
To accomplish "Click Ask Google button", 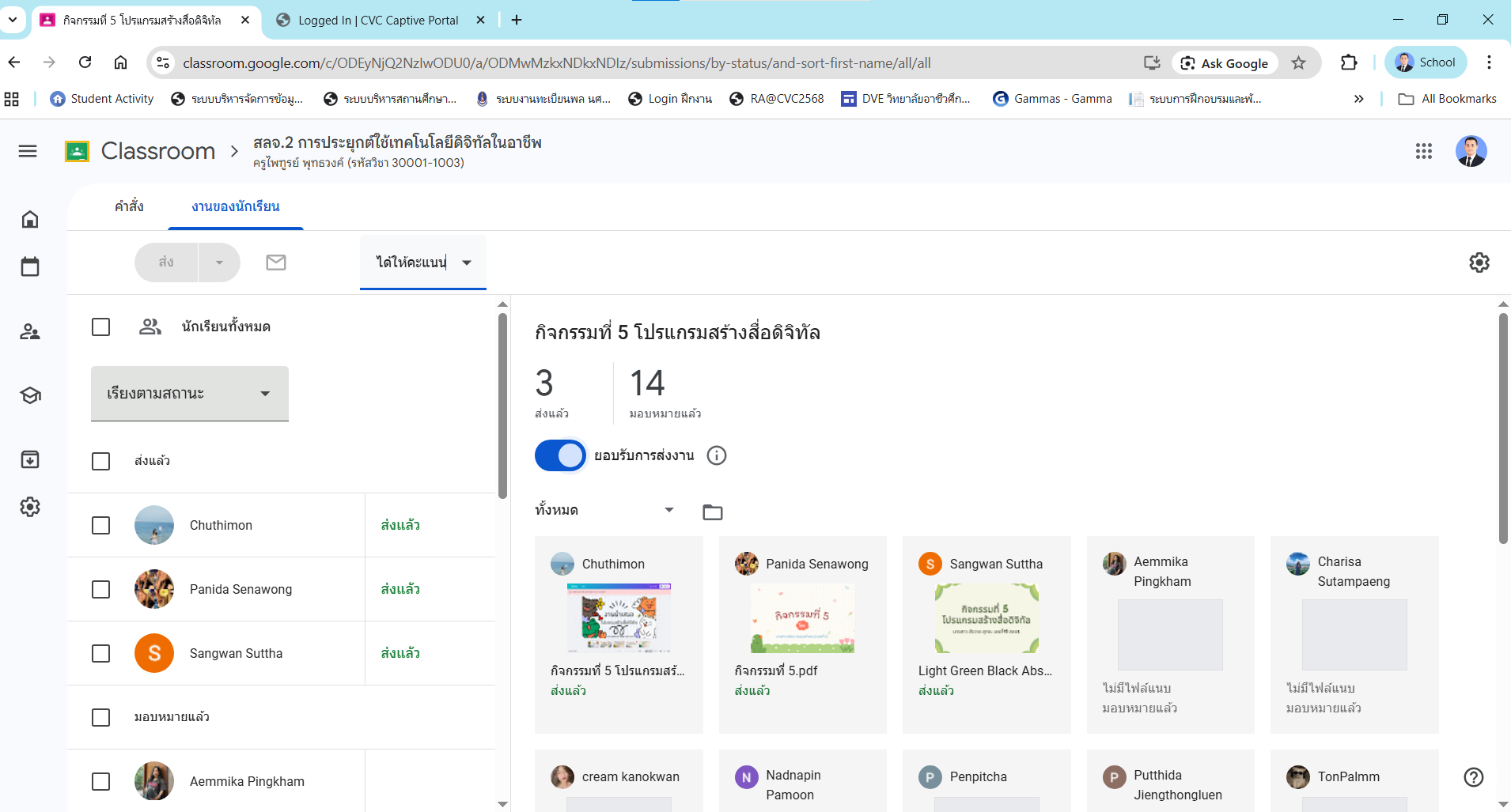I will point(1225,63).
